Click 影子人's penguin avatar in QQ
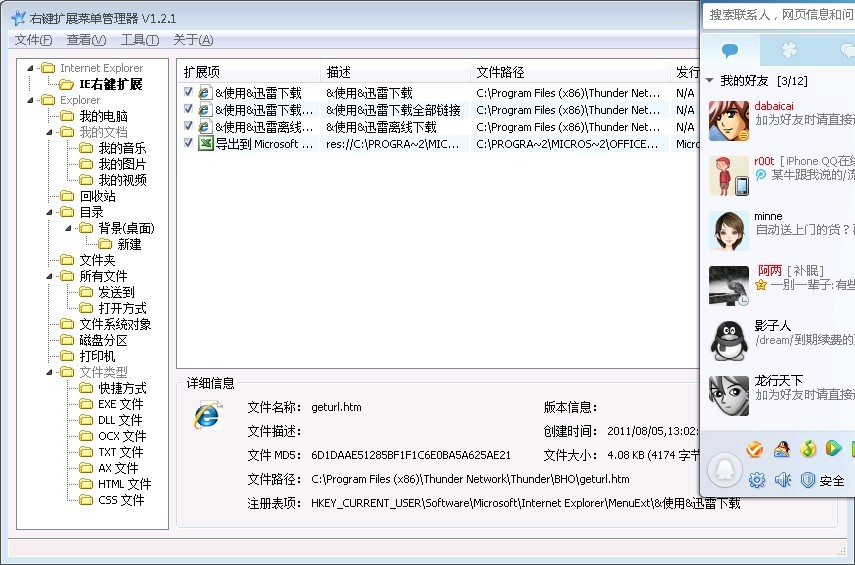 [729, 341]
